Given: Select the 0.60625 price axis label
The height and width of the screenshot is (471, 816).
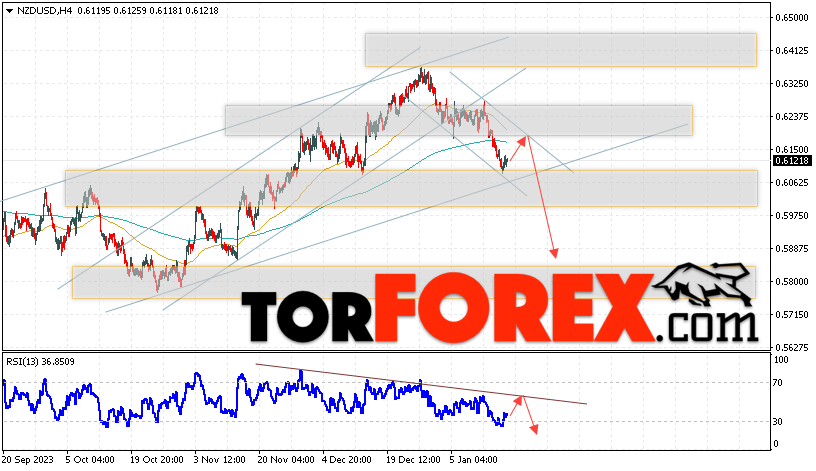Looking at the screenshot, I should point(792,183).
